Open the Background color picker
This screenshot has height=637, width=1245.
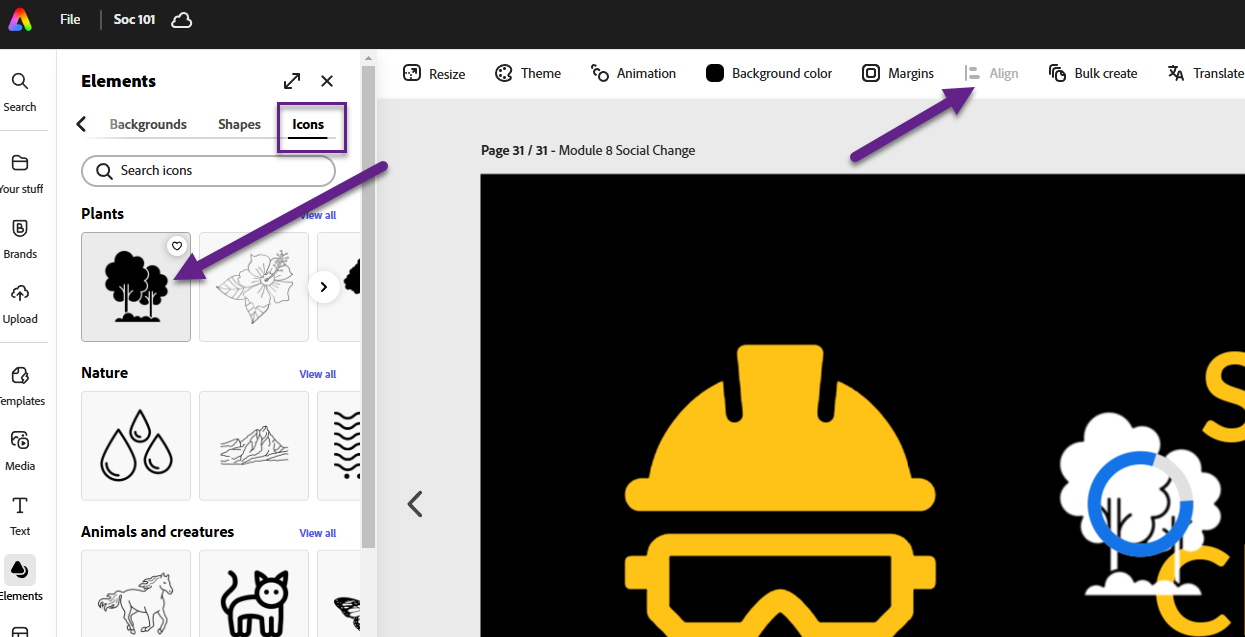tap(768, 72)
